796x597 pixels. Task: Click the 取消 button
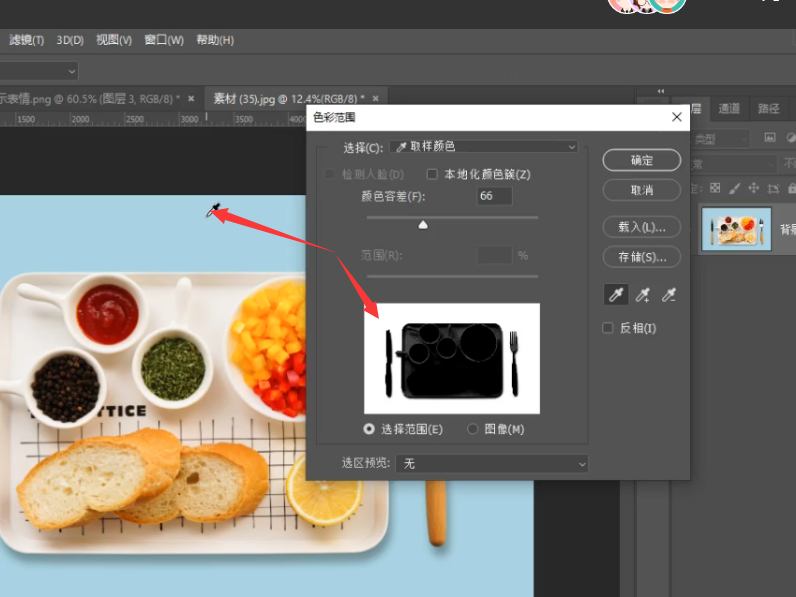pos(642,190)
